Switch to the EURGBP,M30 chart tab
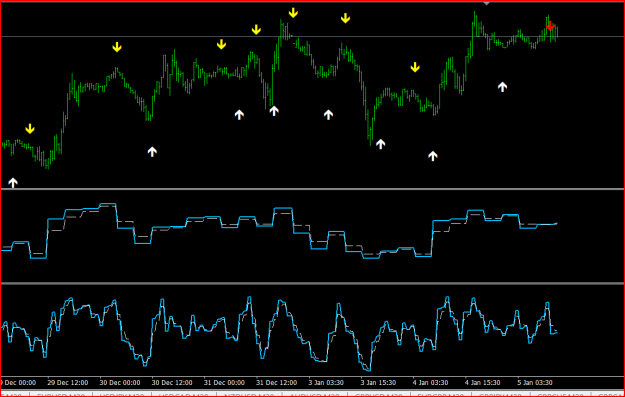 coord(440,395)
